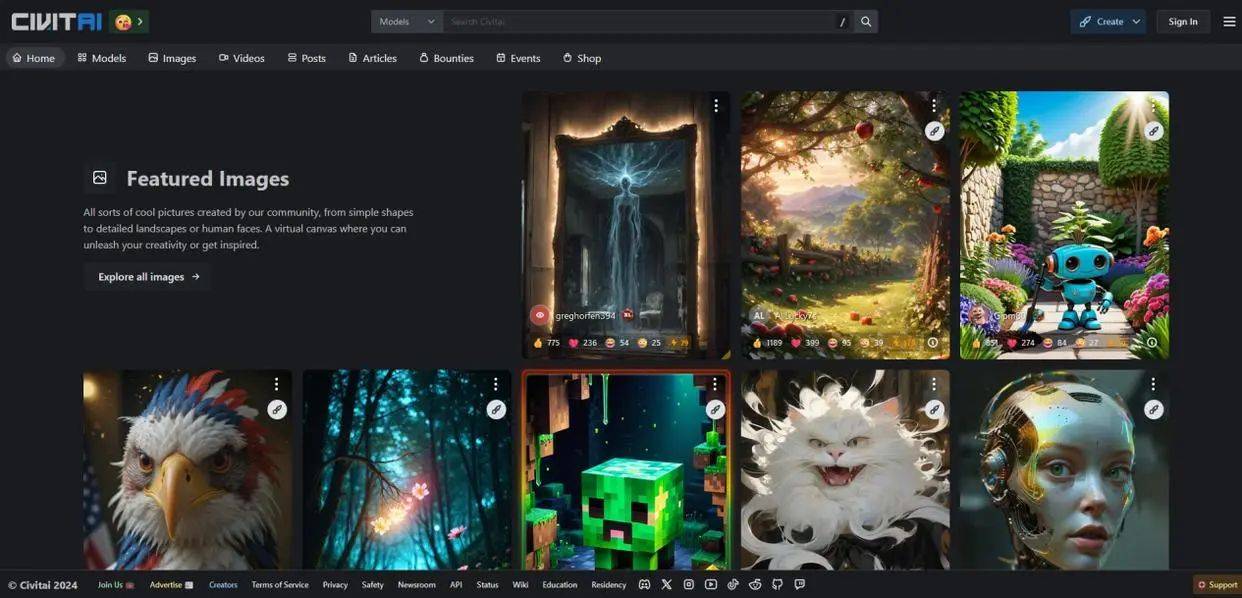
Task: Add laugh reaction showing 54 on the ghost image
Action: click(618, 342)
